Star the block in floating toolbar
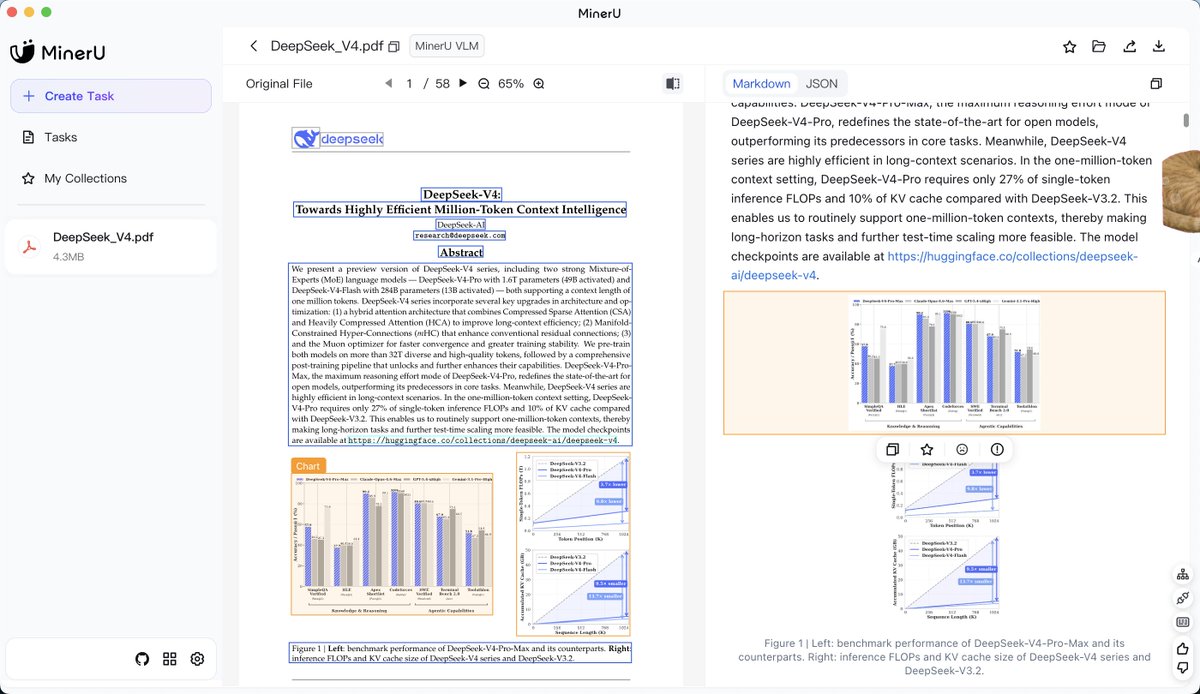Screen dimensions: 1200x694 coord(927,450)
